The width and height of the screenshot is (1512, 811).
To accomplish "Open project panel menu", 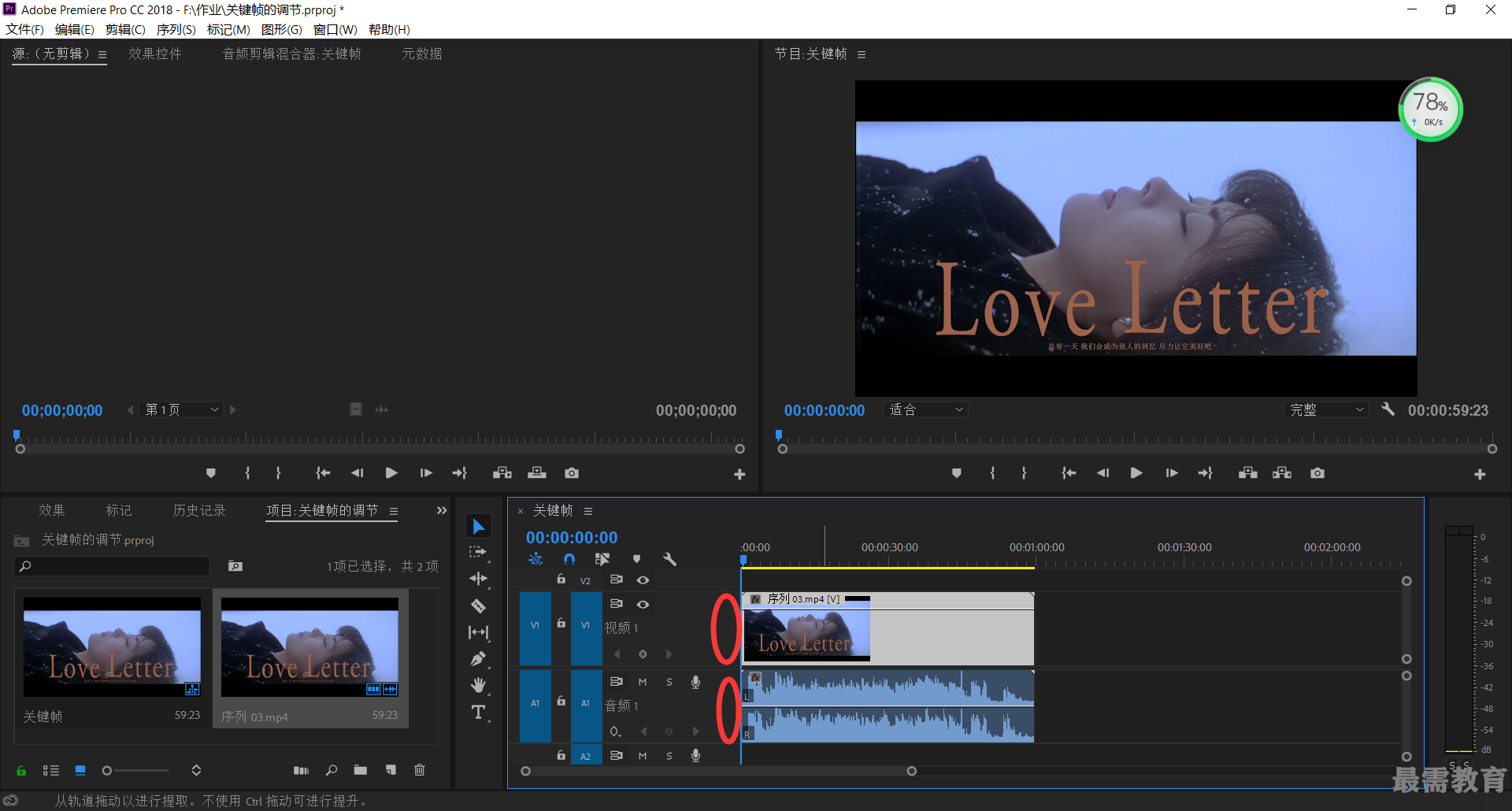I will 393,511.
